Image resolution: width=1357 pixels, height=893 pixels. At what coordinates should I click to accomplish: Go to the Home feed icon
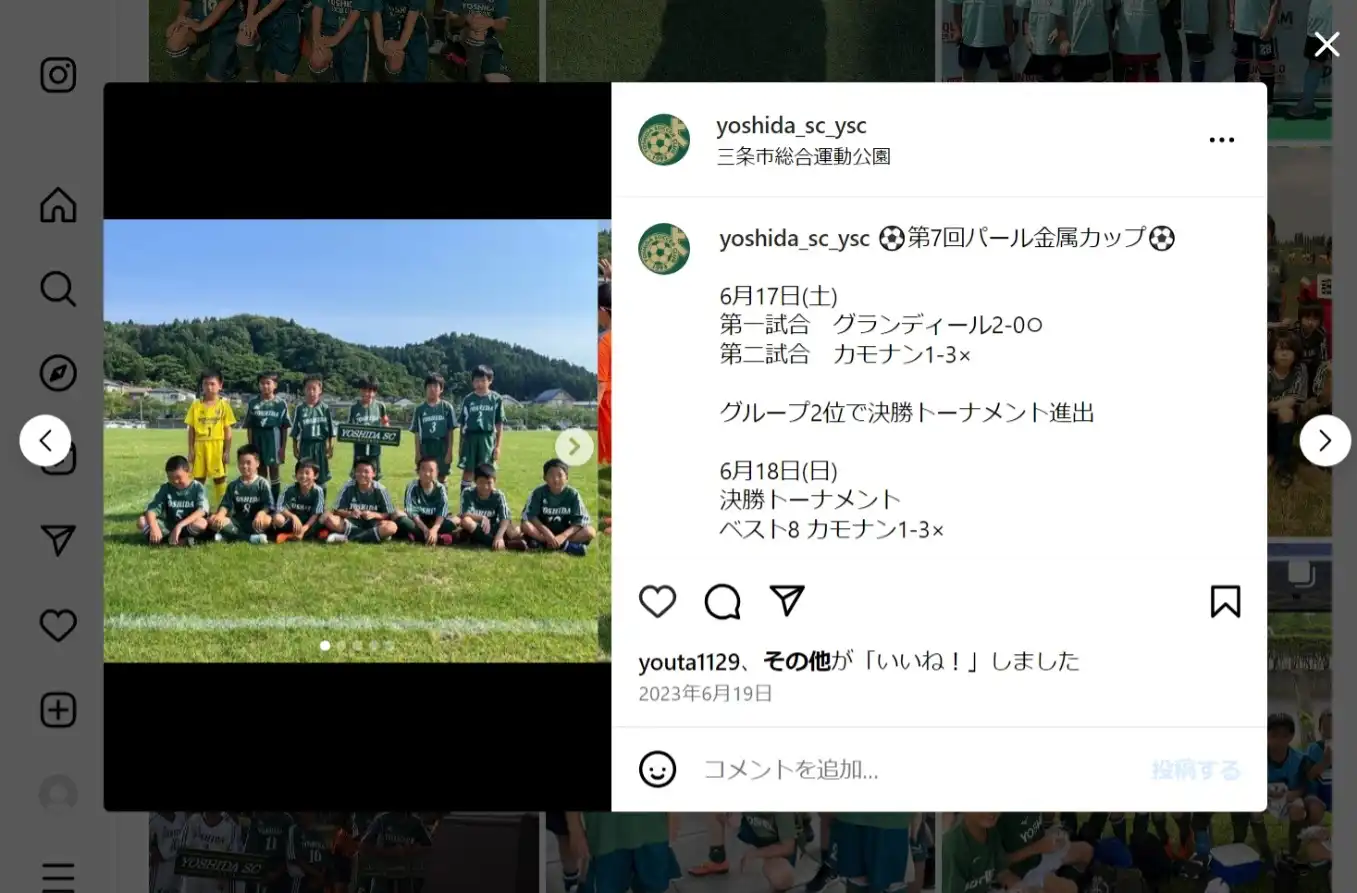(x=58, y=204)
